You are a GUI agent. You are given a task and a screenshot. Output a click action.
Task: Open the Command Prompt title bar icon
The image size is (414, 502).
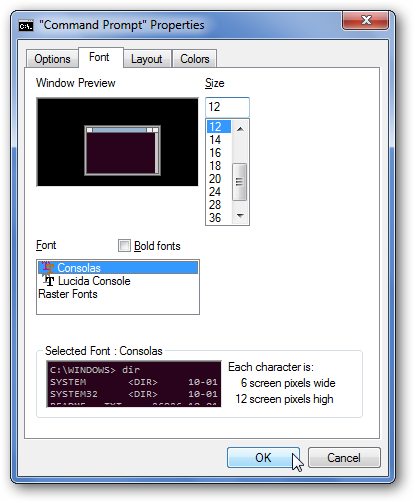tap(26, 26)
